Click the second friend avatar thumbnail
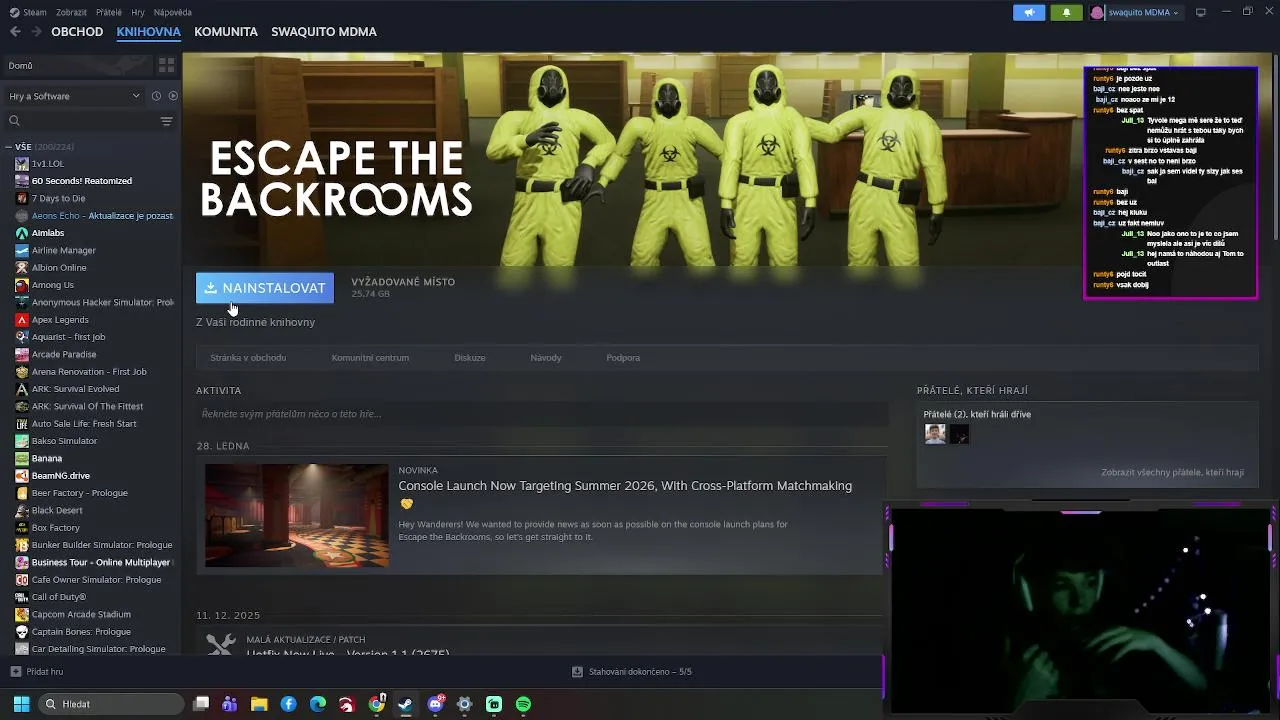 [959, 434]
